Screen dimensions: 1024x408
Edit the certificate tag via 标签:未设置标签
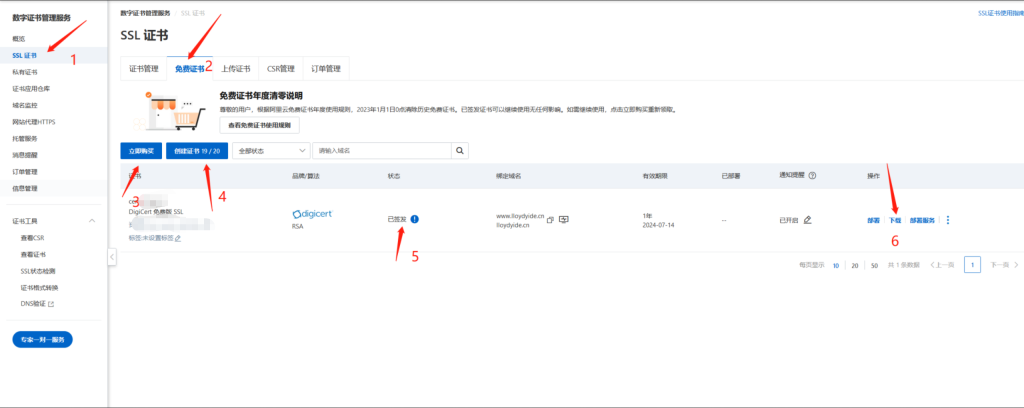[177, 239]
